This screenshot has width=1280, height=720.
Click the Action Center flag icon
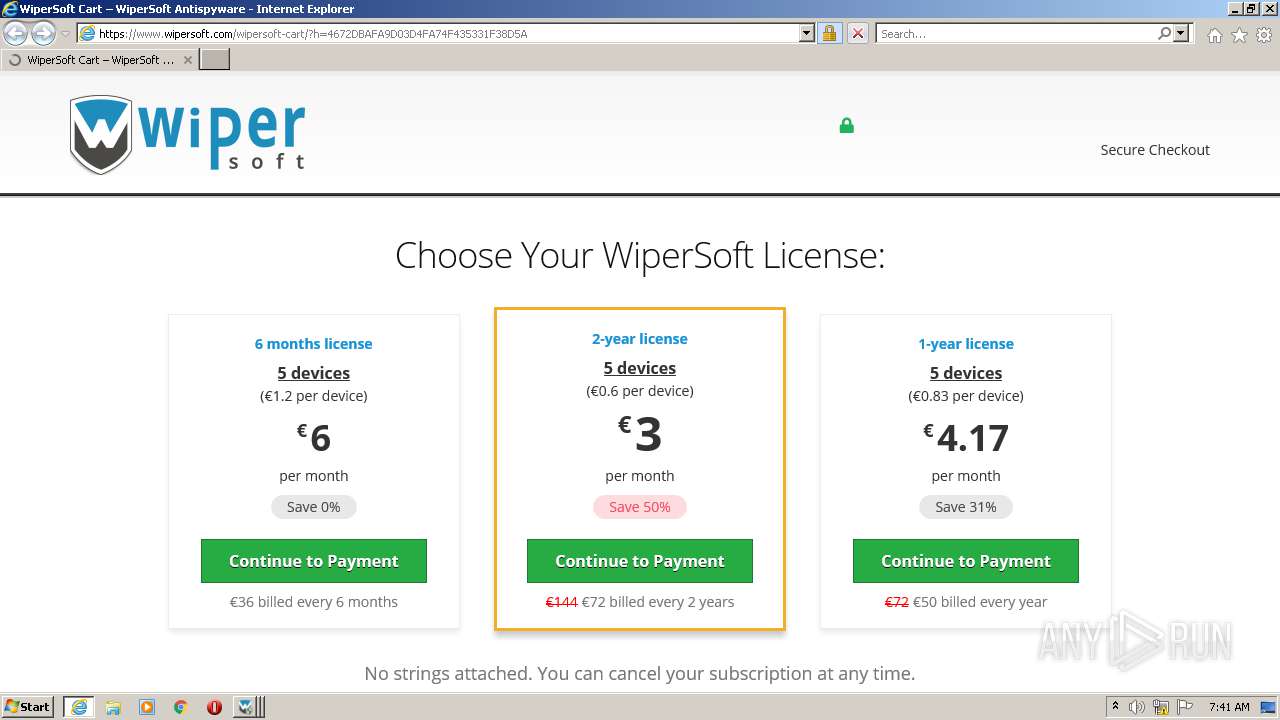coord(1185,707)
